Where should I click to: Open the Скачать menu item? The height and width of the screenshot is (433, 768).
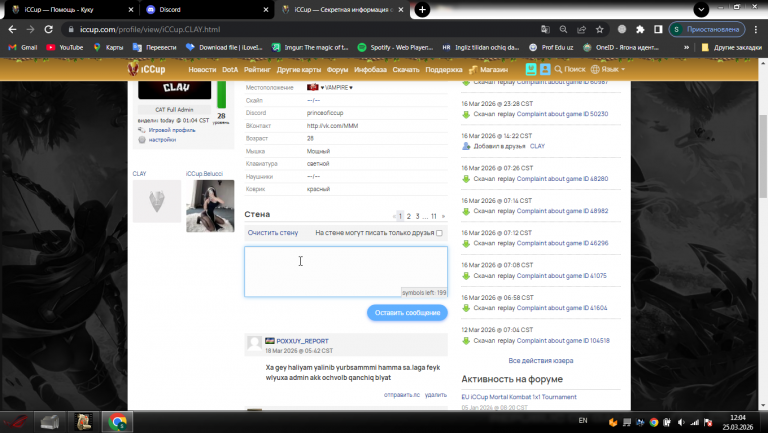406,70
